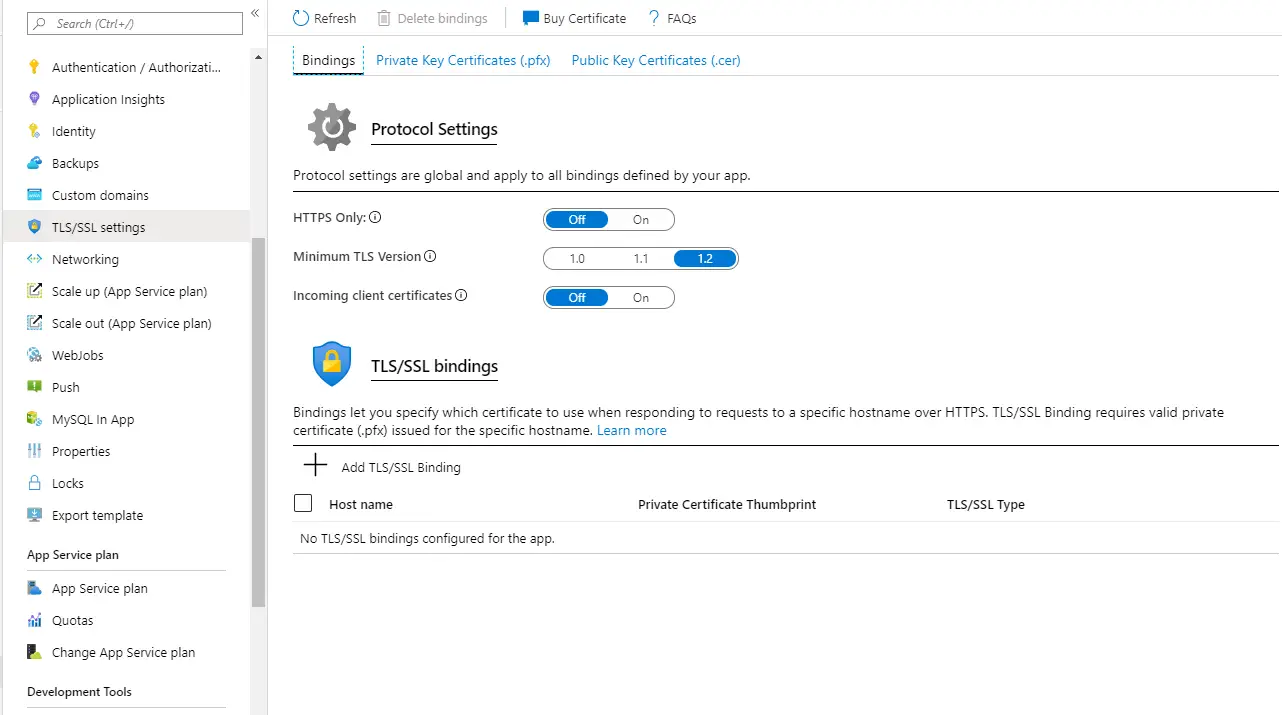Click the WebJobs sidebar icon

pos(35,355)
